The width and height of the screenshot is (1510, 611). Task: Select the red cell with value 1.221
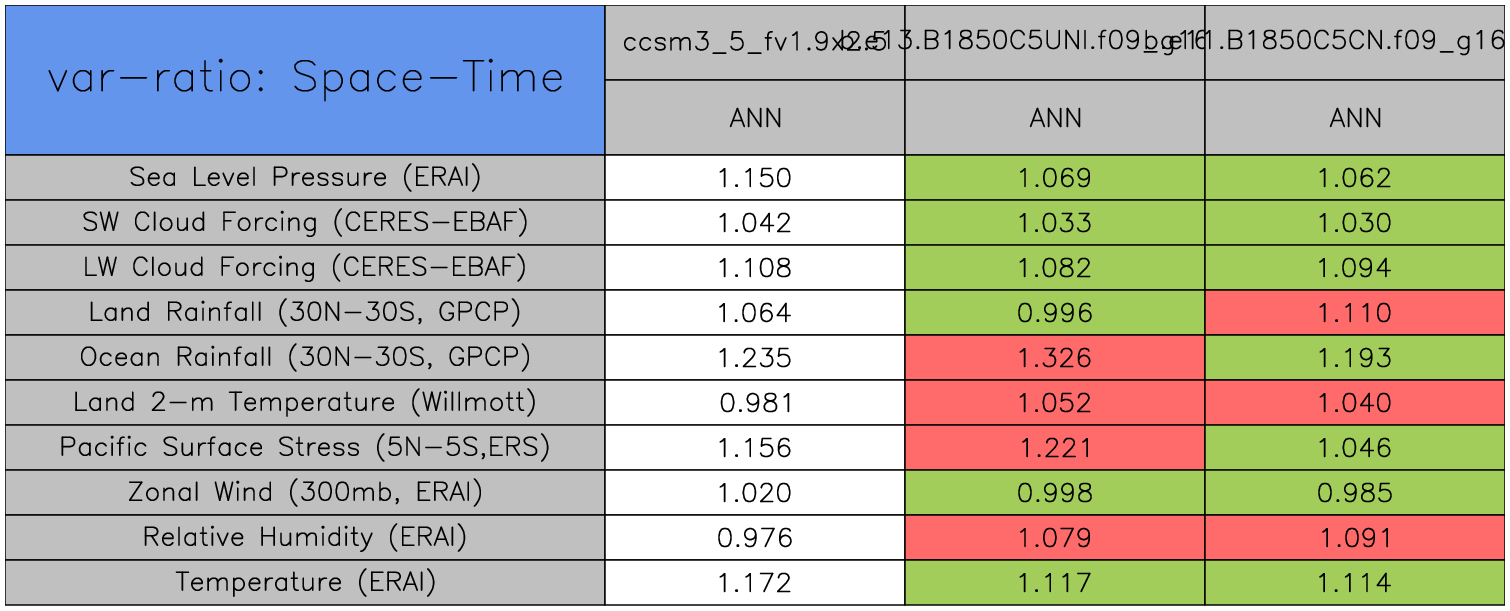(x=1055, y=447)
